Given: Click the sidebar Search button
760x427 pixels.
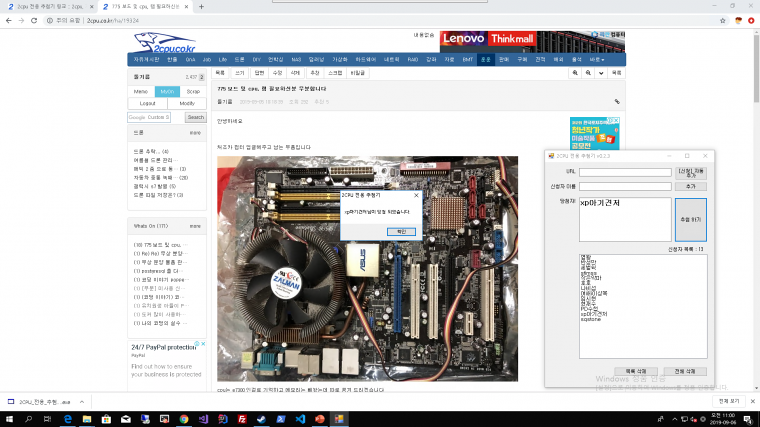Looking at the screenshot, I should pyautogui.click(x=195, y=117).
